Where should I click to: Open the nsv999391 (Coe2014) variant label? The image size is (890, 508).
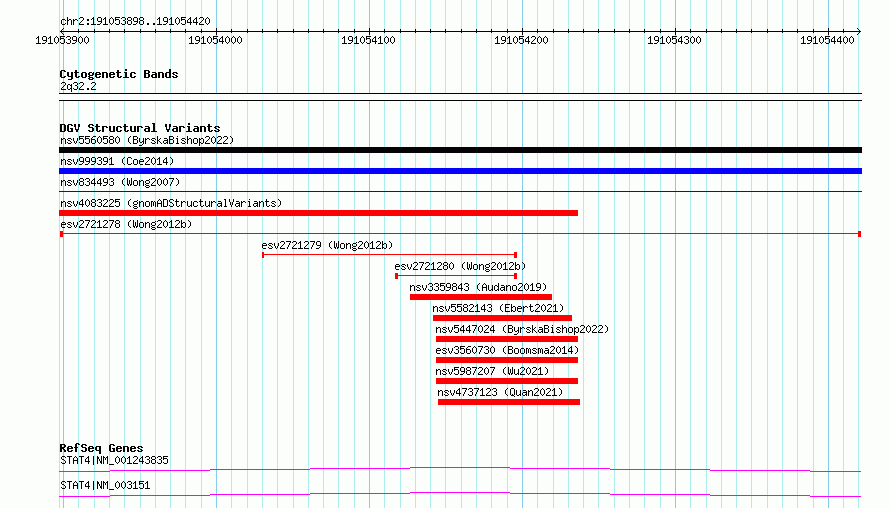[117, 161]
